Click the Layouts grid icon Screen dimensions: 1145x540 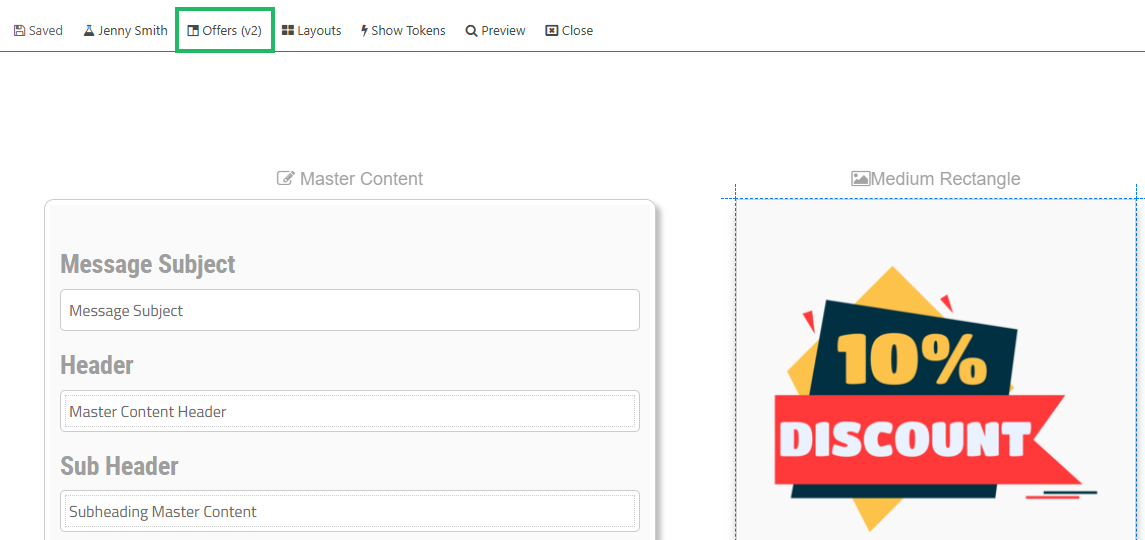click(288, 31)
